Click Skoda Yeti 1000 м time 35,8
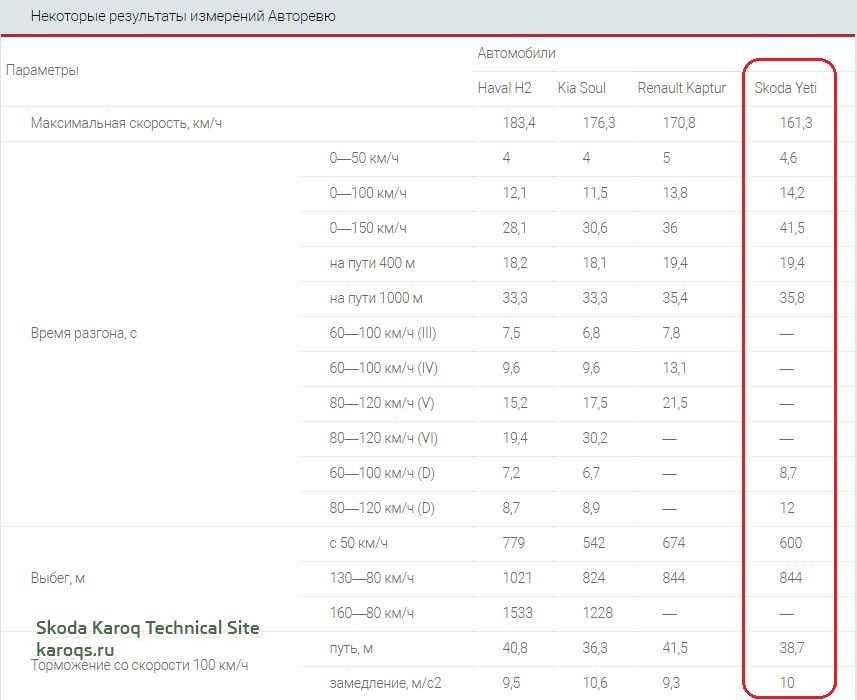This screenshot has width=857, height=700. click(x=792, y=298)
